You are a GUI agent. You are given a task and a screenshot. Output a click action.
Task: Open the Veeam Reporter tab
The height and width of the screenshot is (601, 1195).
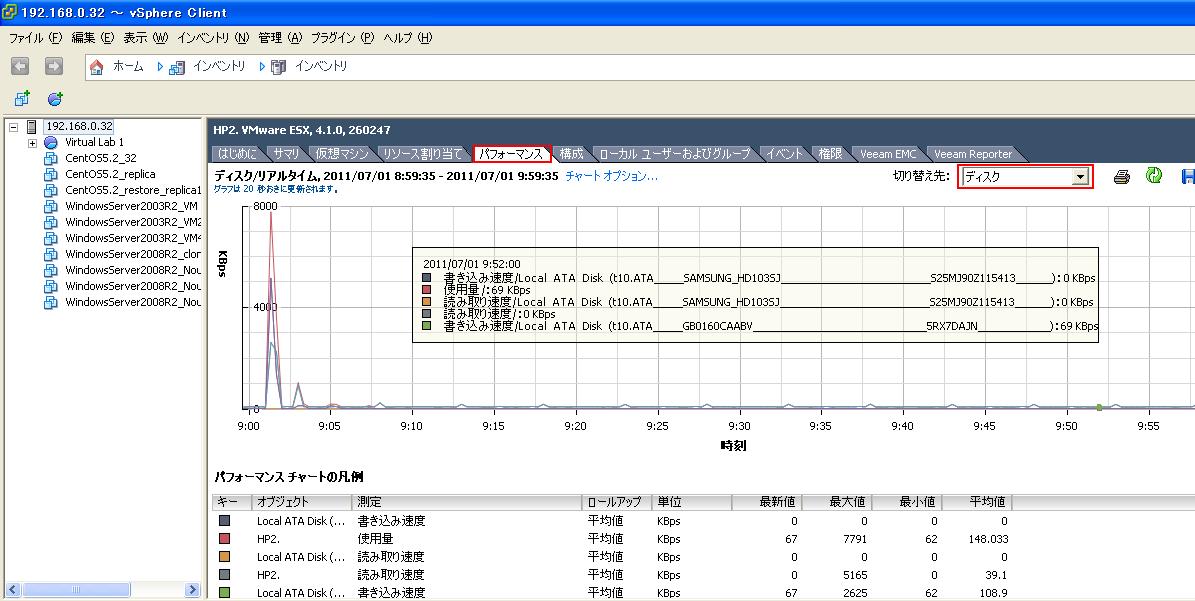point(973,154)
